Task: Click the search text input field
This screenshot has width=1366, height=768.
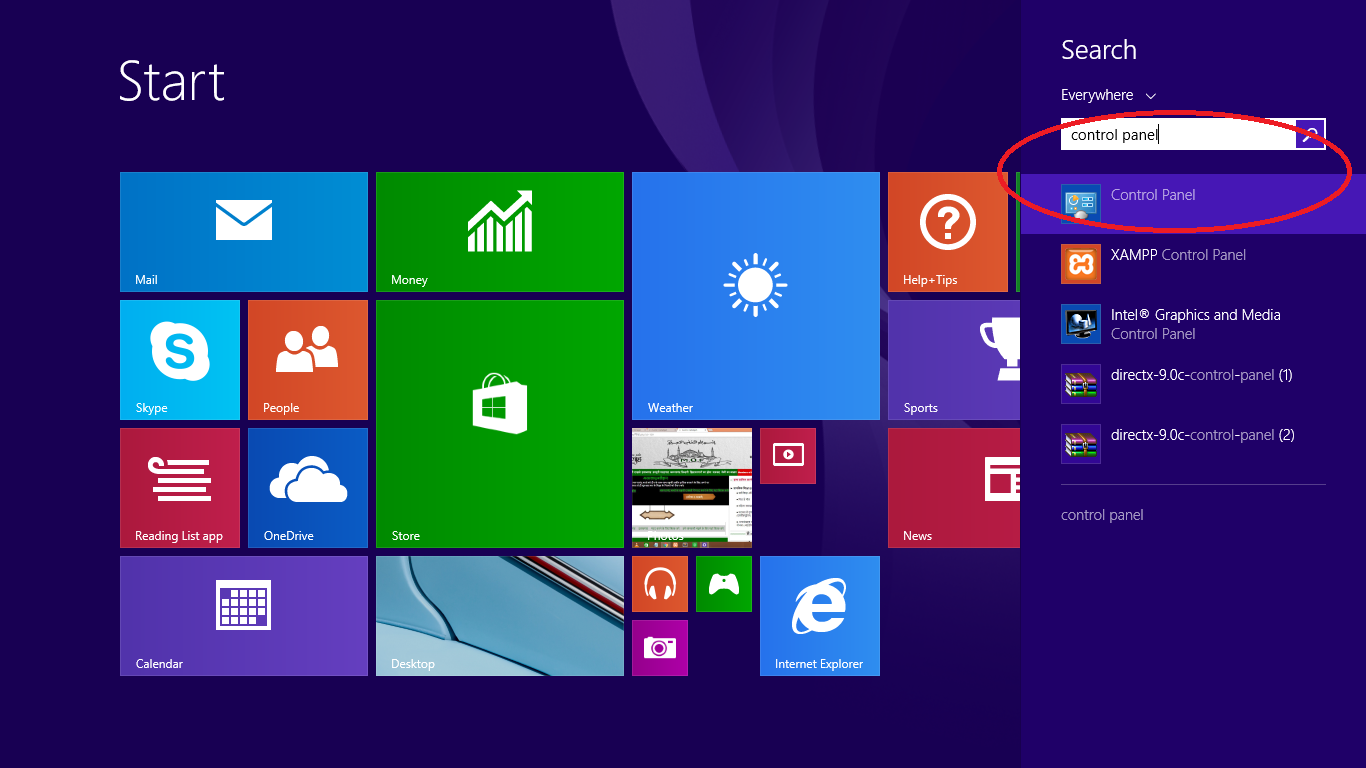Action: (1177, 134)
